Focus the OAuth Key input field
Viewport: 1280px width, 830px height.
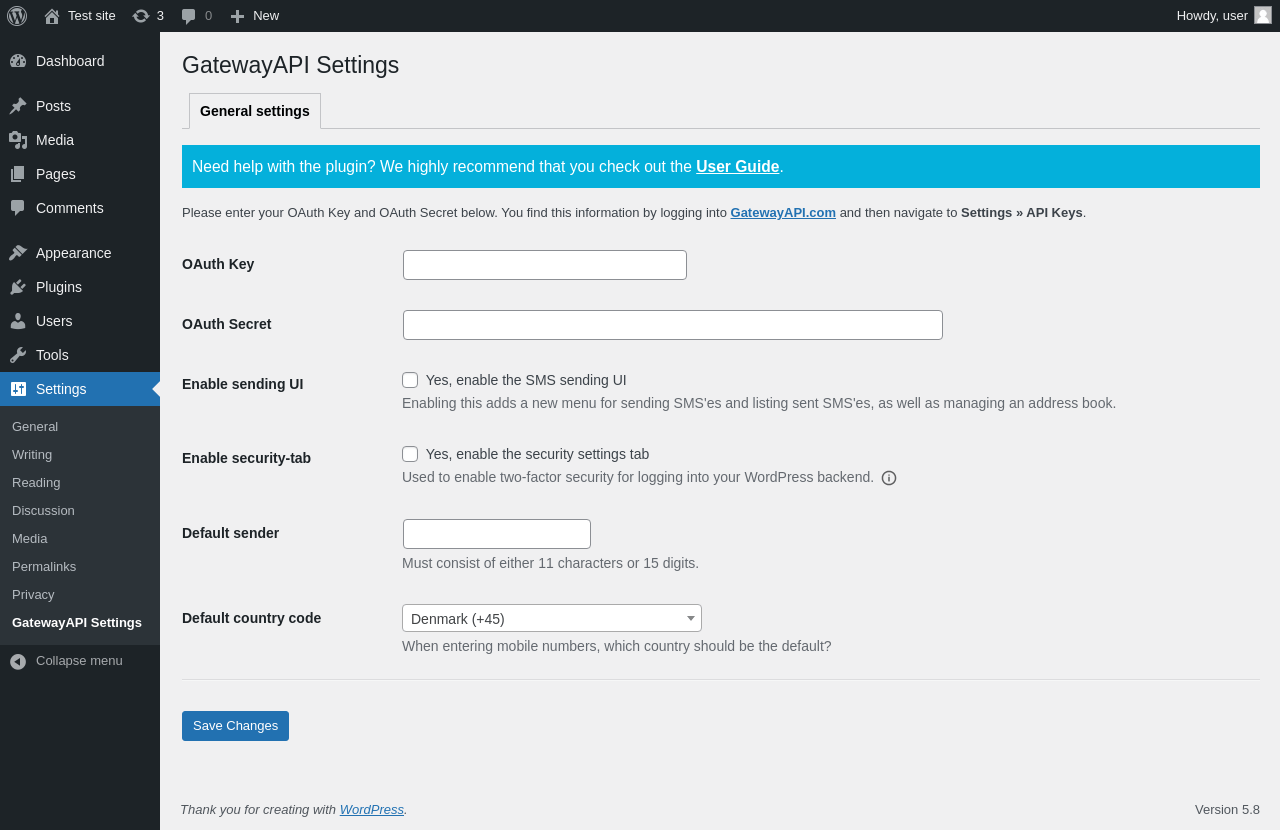coord(545,265)
